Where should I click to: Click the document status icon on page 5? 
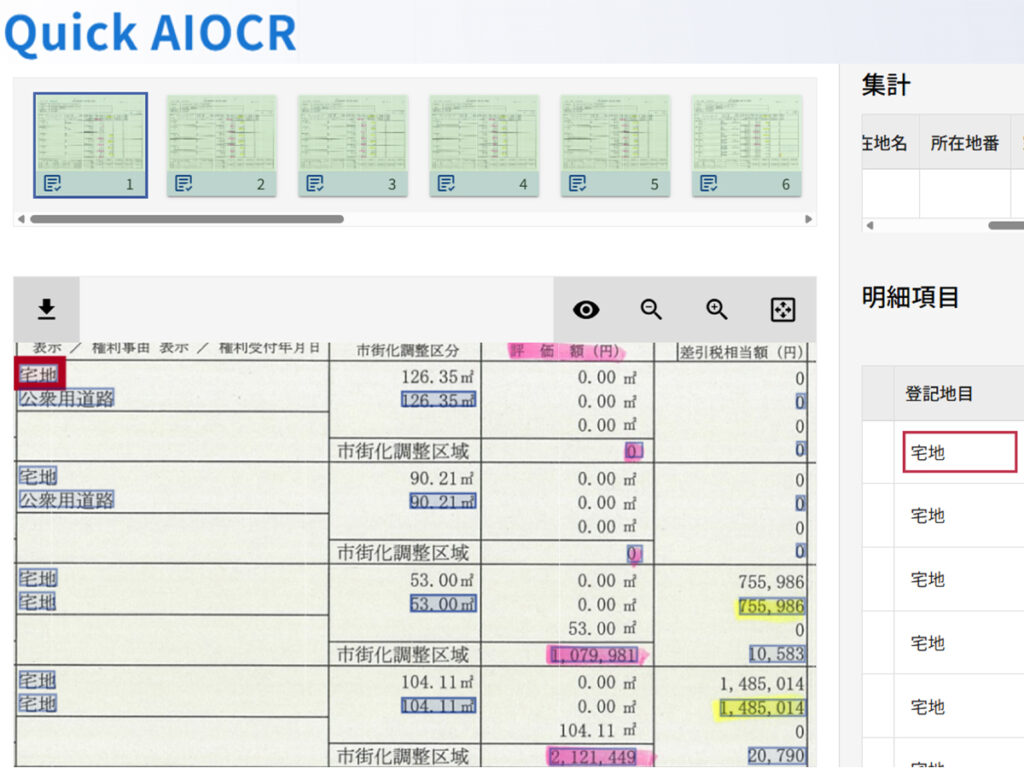point(577,184)
